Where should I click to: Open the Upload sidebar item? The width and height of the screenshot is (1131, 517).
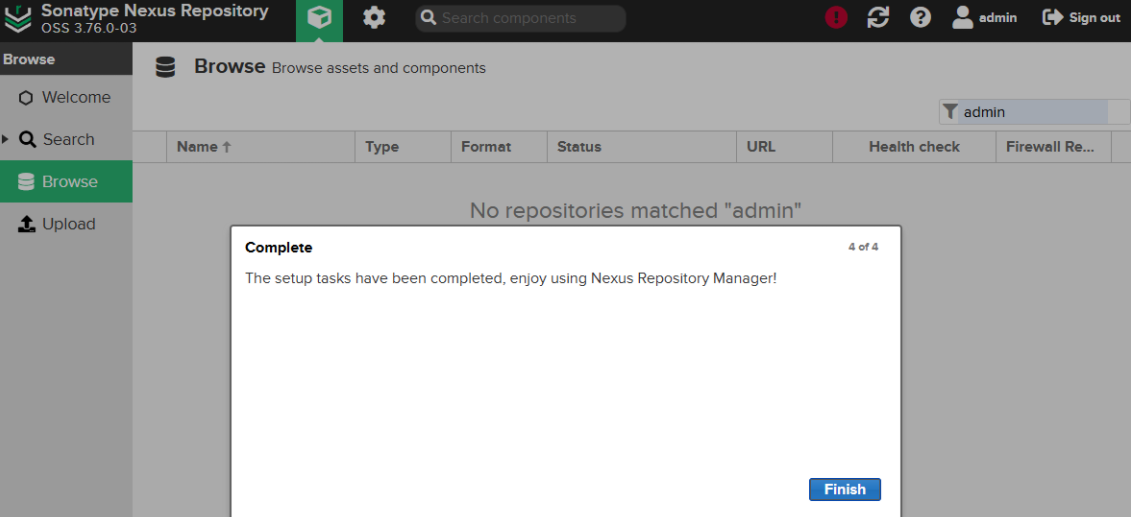[66, 224]
